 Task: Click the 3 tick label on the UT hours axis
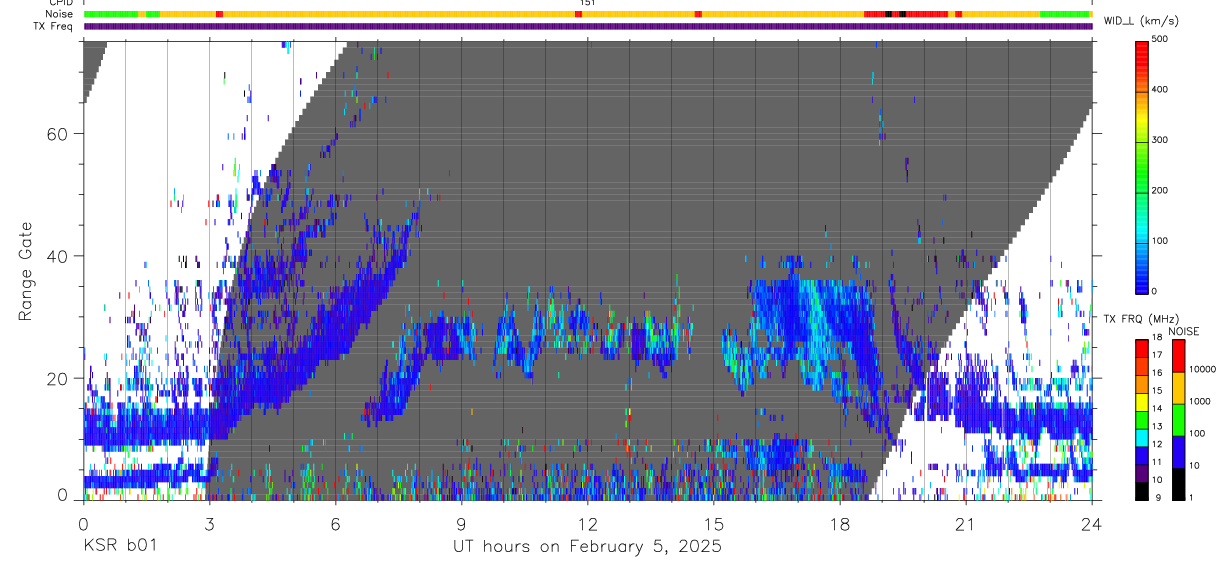click(x=209, y=523)
